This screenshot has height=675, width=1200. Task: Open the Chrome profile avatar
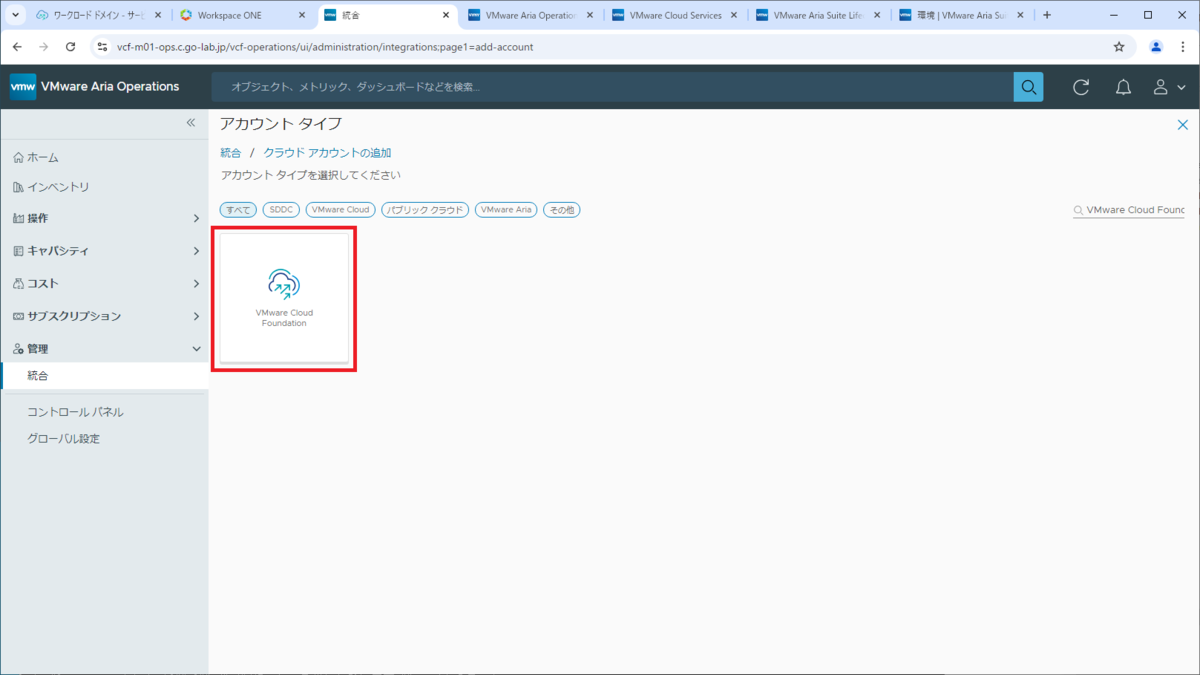pyautogui.click(x=1156, y=47)
